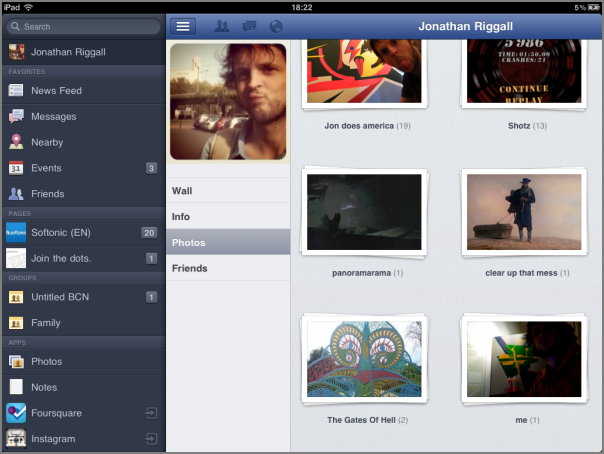Screen dimensions: 604x454
Task: Select the Wall profile tab
Action: coord(228,191)
